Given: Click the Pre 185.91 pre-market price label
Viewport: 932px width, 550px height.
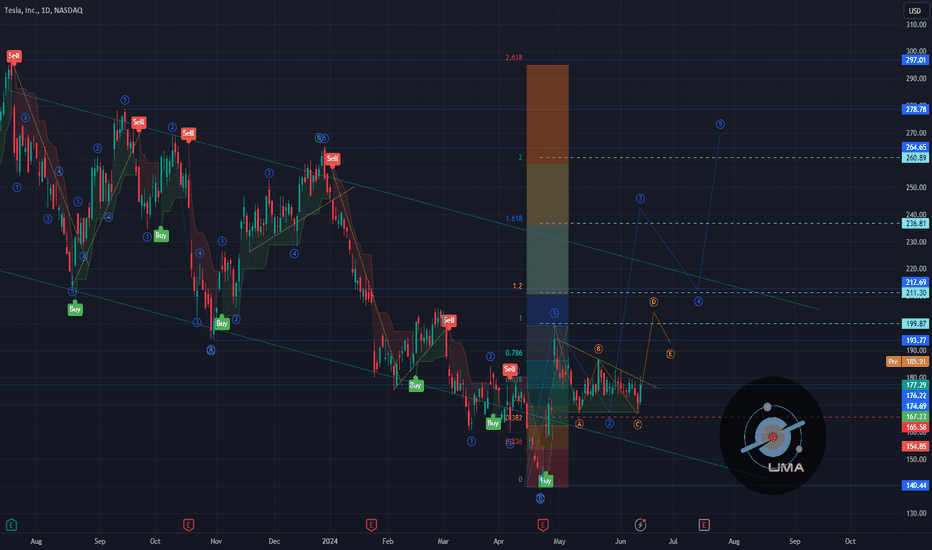Looking at the screenshot, I should [x=908, y=362].
